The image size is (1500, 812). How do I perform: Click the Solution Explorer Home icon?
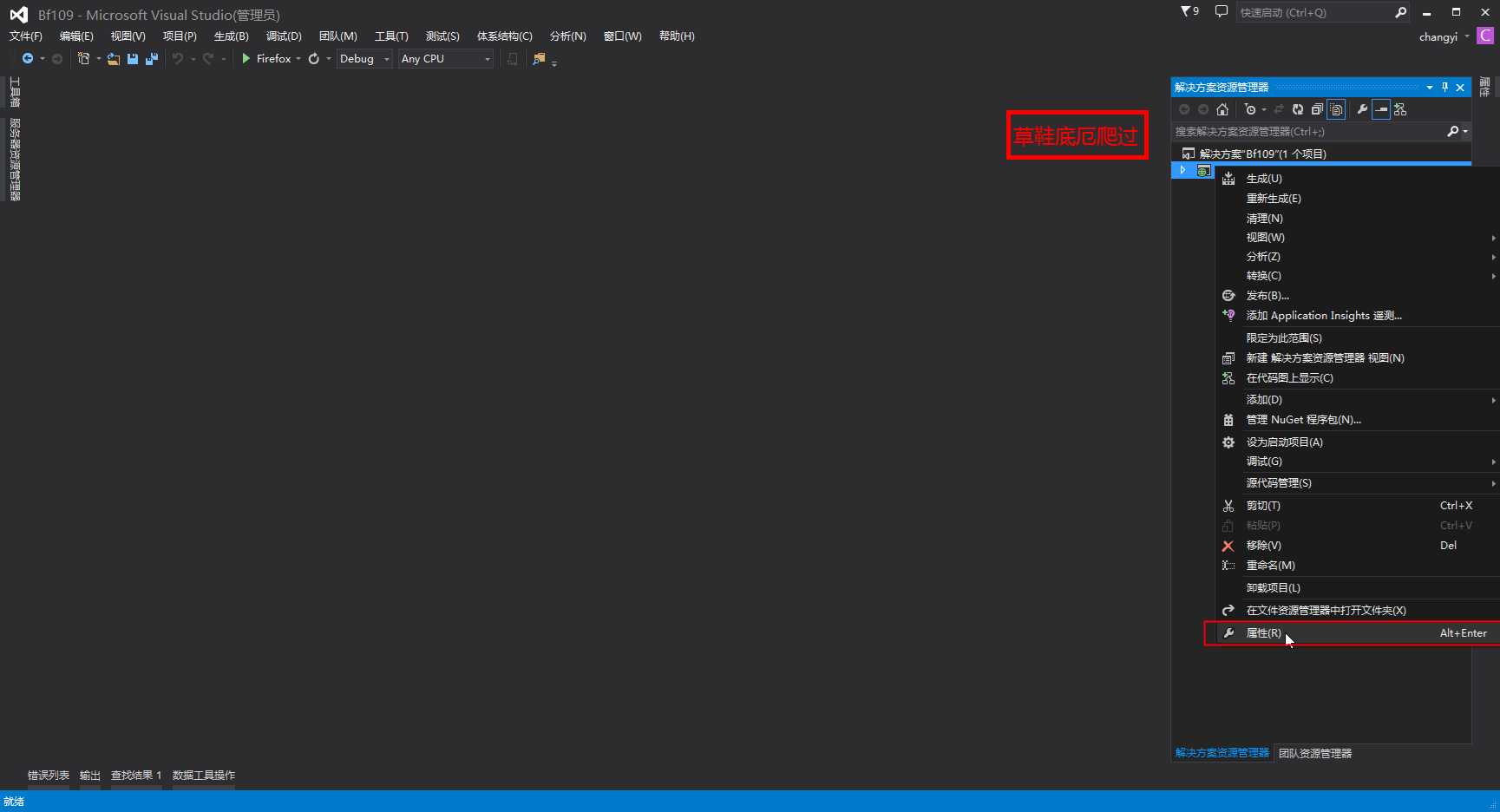click(x=1222, y=109)
